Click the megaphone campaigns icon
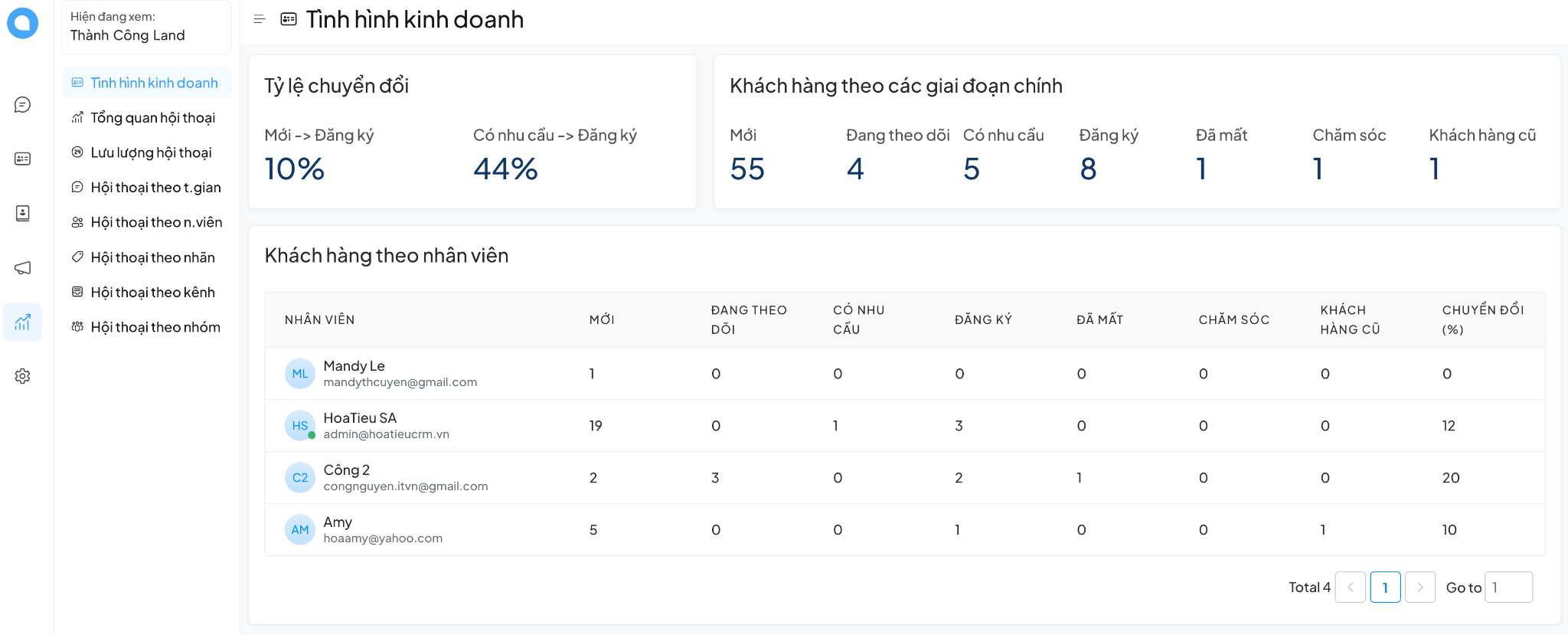This screenshot has width=1568, height=635. click(22, 267)
